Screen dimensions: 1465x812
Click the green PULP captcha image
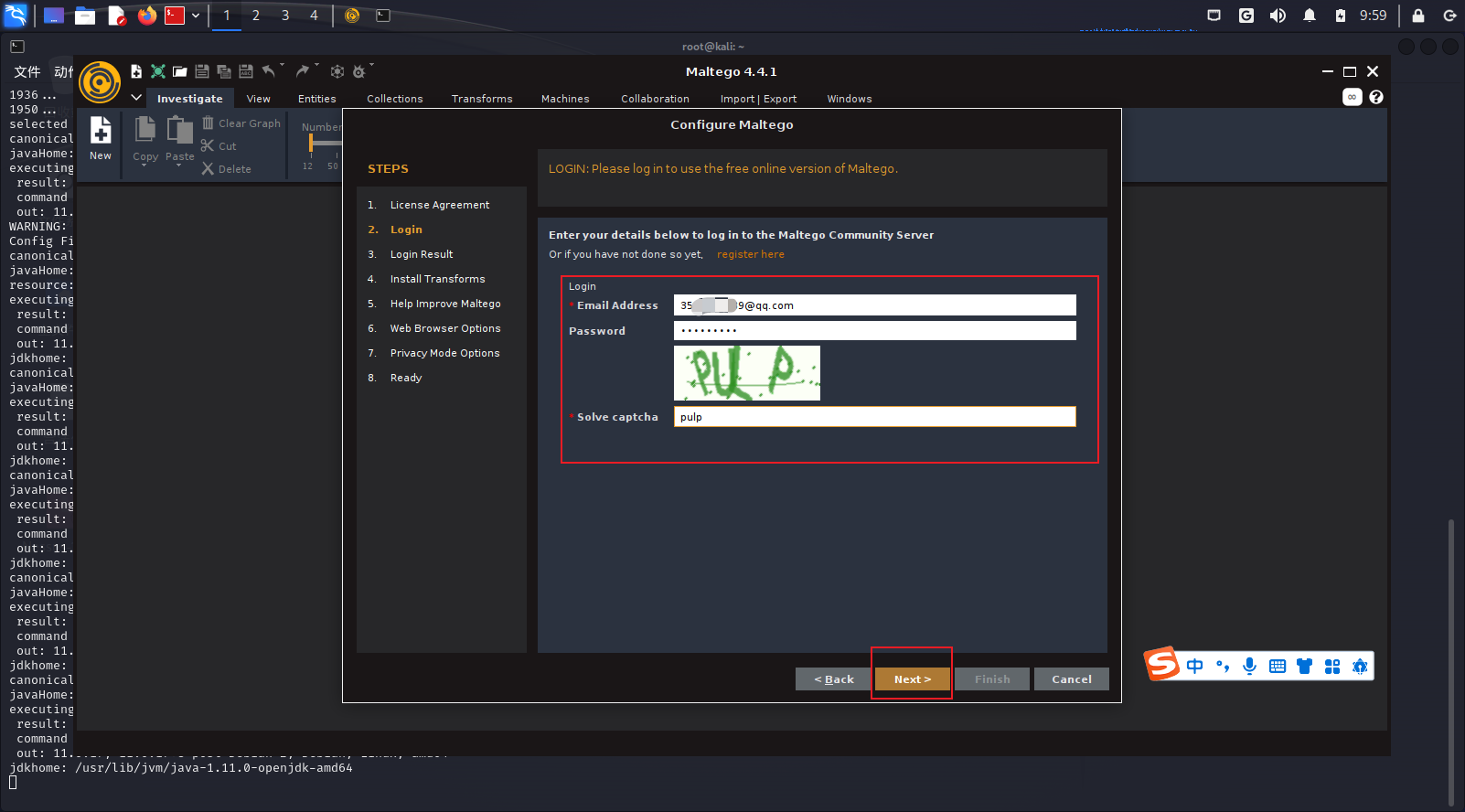tap(747, 373)
